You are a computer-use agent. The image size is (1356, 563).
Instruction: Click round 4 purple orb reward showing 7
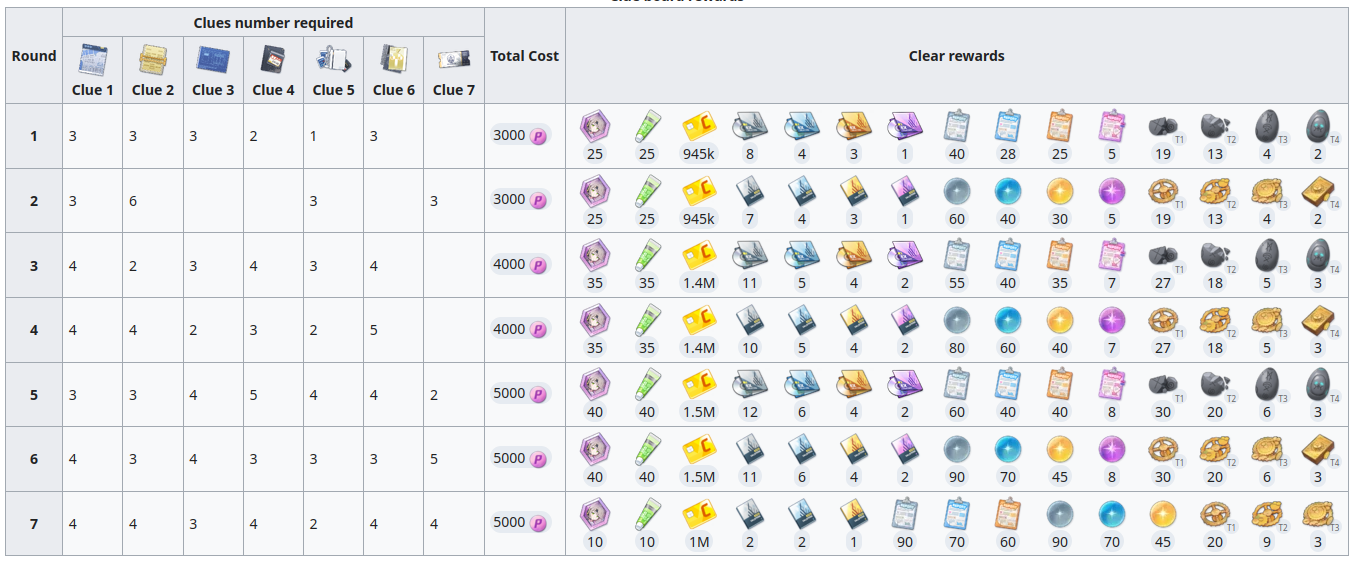(1111, 319)
